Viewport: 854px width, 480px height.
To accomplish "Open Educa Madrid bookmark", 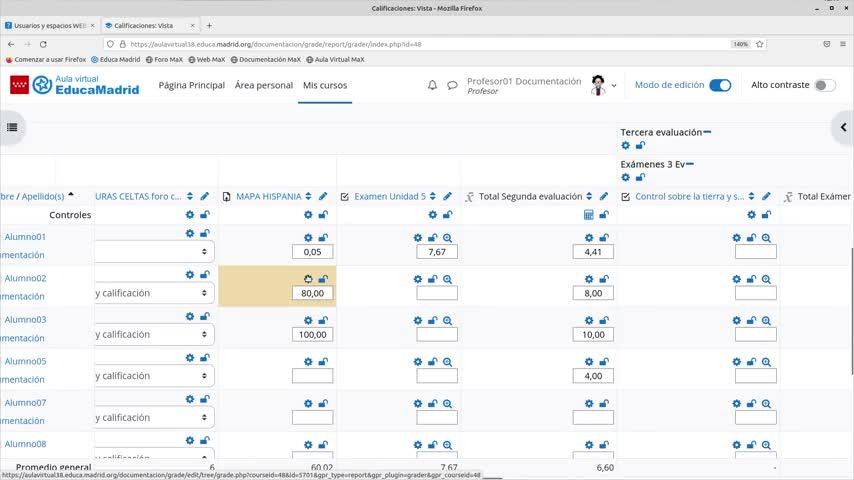I will 115,59.
